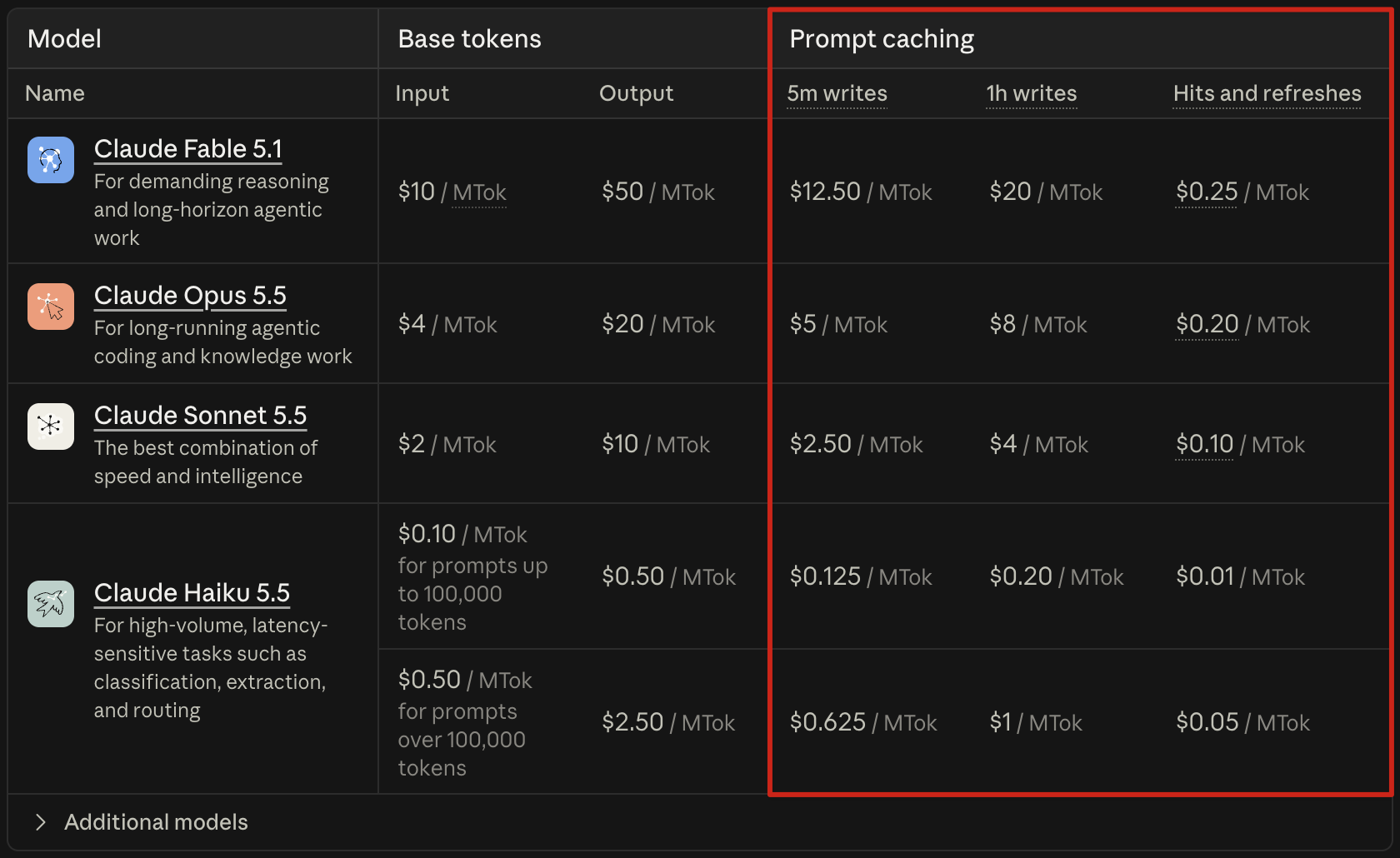The image size is (1400, 858).
Task: Open the Claude Sonnet 5.5 link
Action: pyautogui.click(x=201, y=416)
